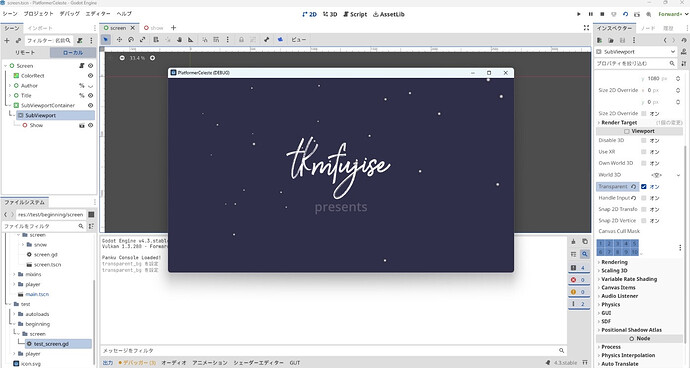
Task: Collapse the SubViewportContainer node
Action: pyautogui.click(x=10, y=106)
